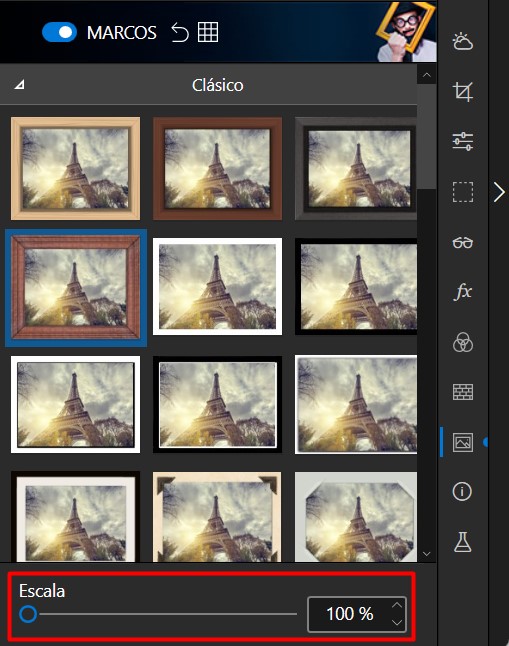The height and width of the screenshot is (646, 509).
Task: Pick the photo corners beige frame
Action: 217,517
